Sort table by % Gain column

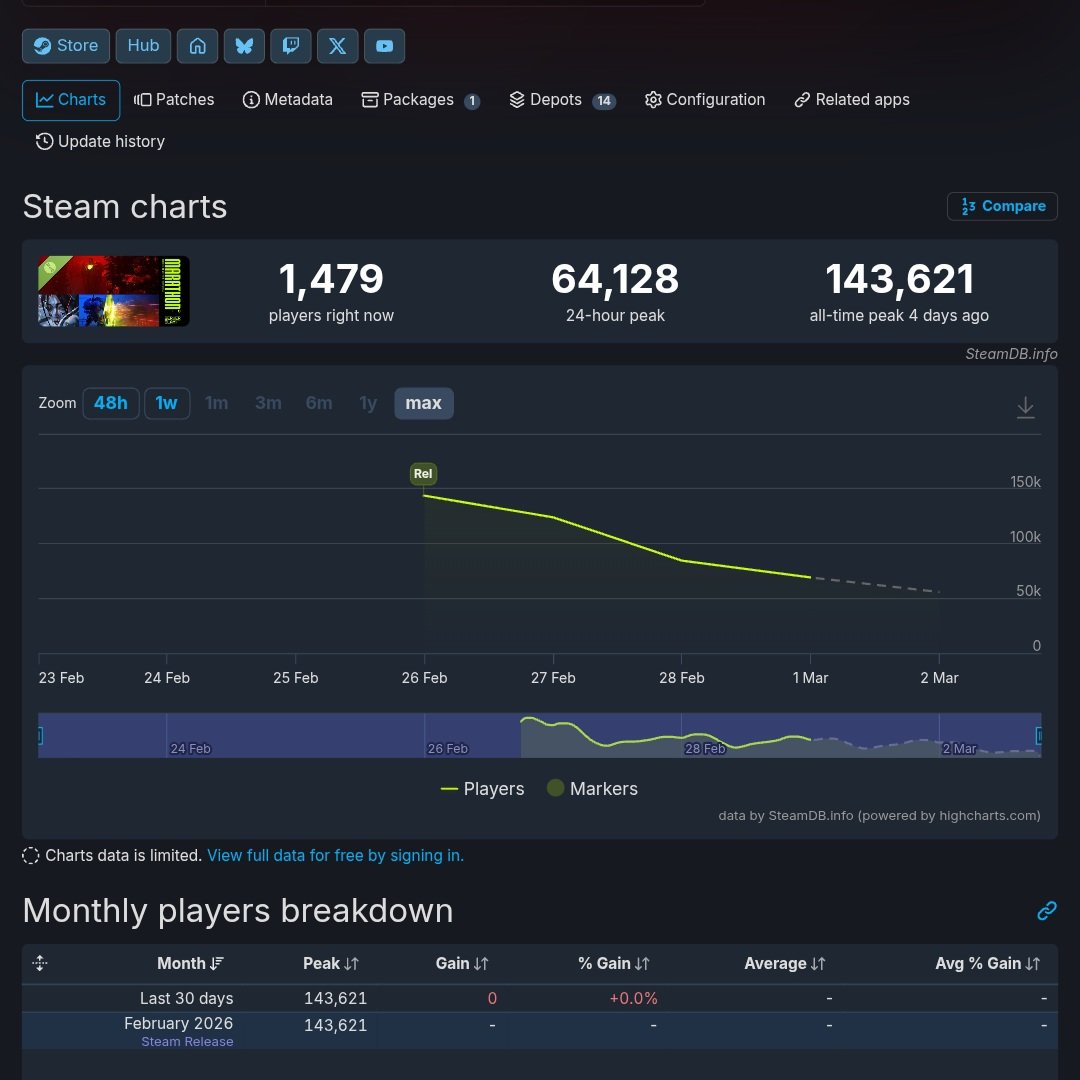pos(614,964)
